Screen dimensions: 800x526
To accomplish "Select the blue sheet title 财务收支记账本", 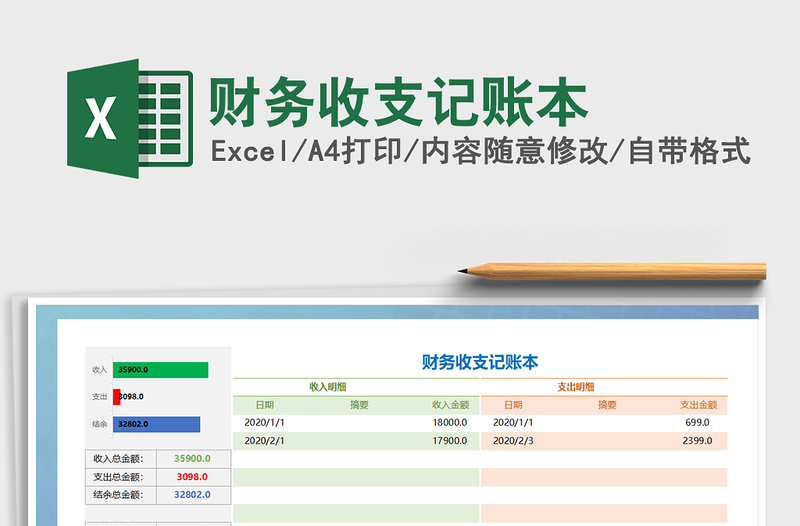I will point(480,362).
